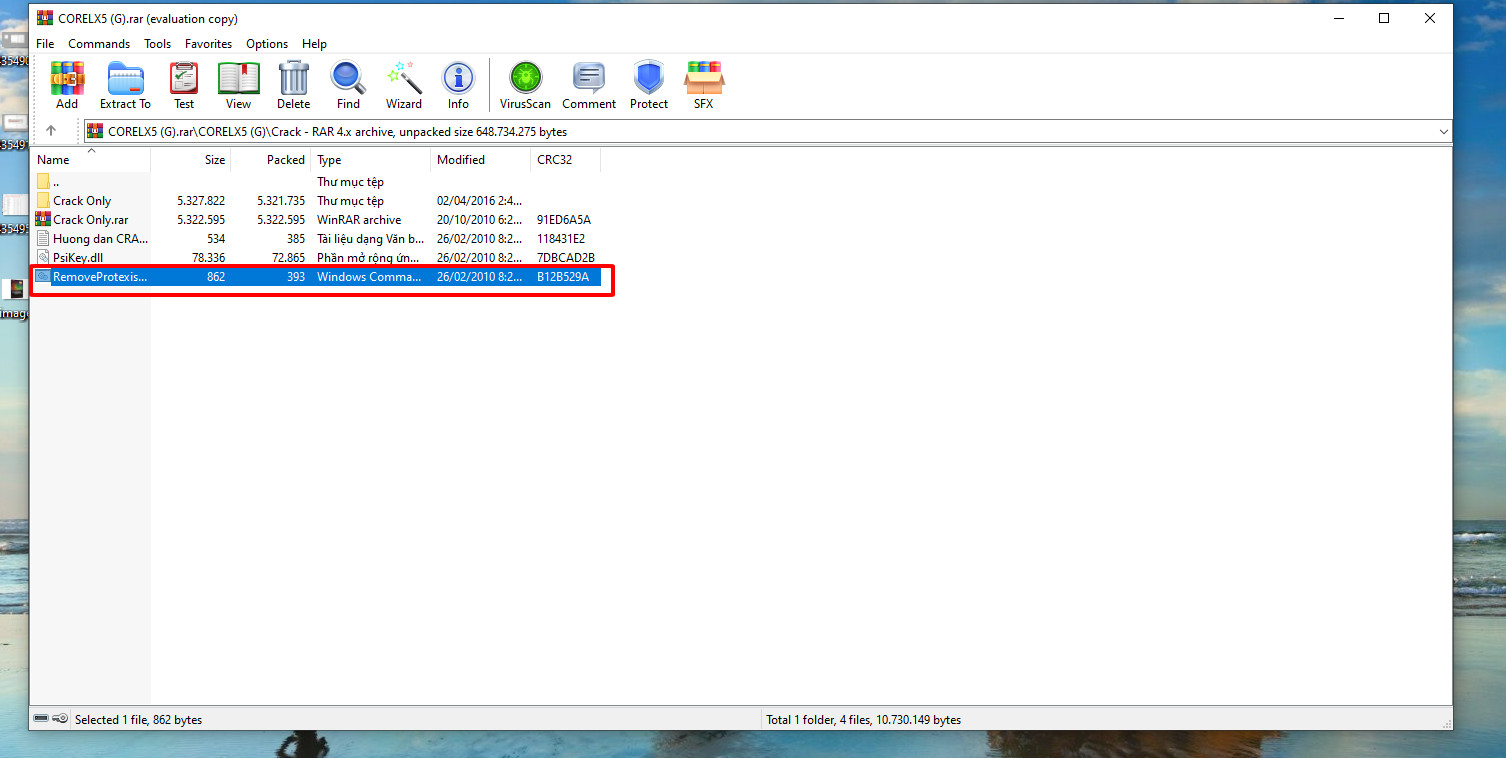This screenshot has width=1506, height=758.
Task: Select the PsiKey.dll file icon
Action: pyautogui.click(x=43, y=258)
